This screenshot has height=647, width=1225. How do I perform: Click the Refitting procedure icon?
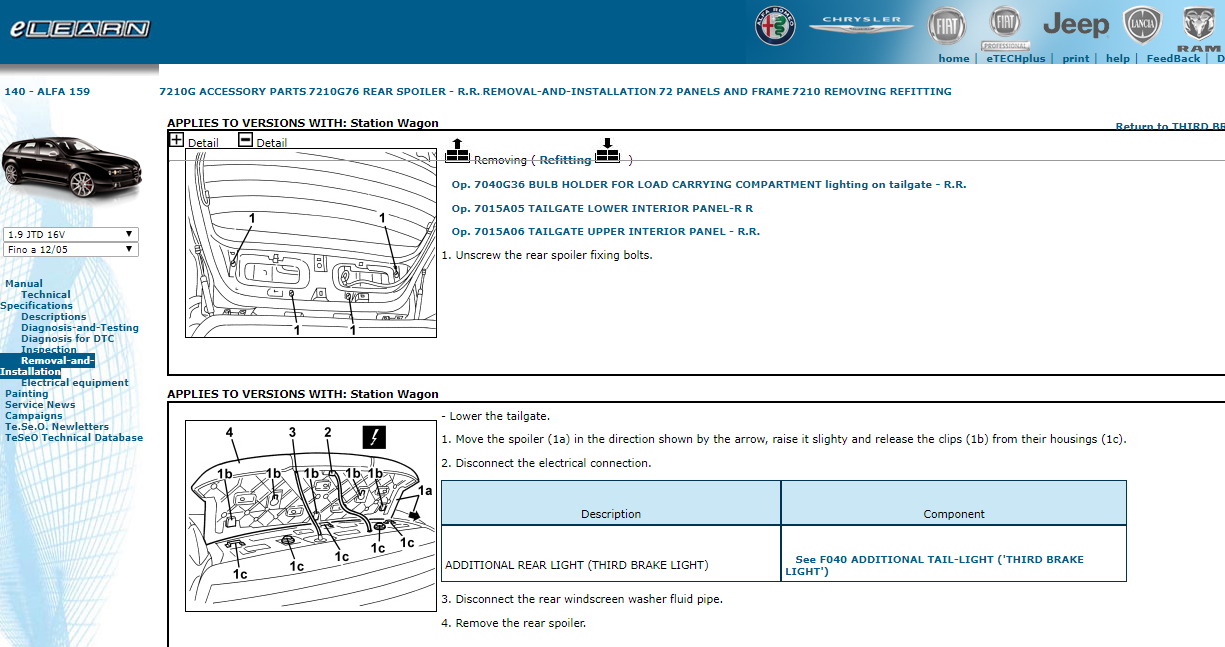pyautogui.click(x=607, y=151)
